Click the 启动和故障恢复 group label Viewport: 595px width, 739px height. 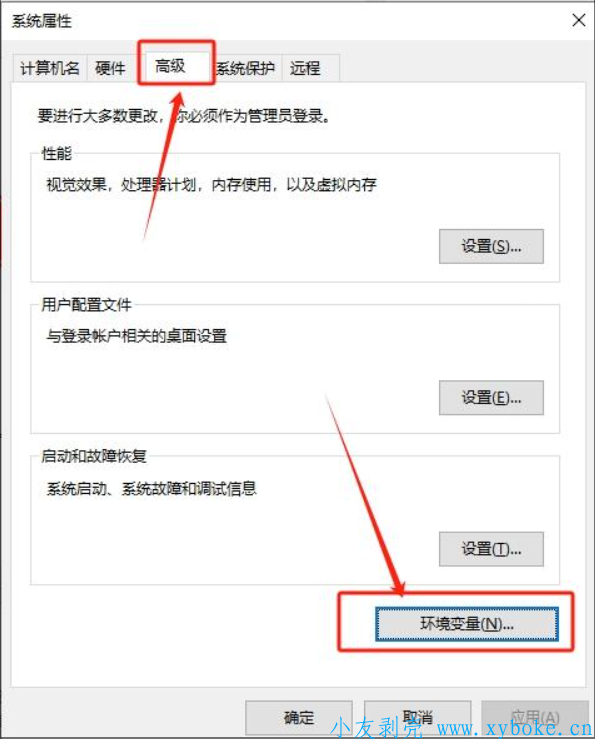tap(94, 456)
